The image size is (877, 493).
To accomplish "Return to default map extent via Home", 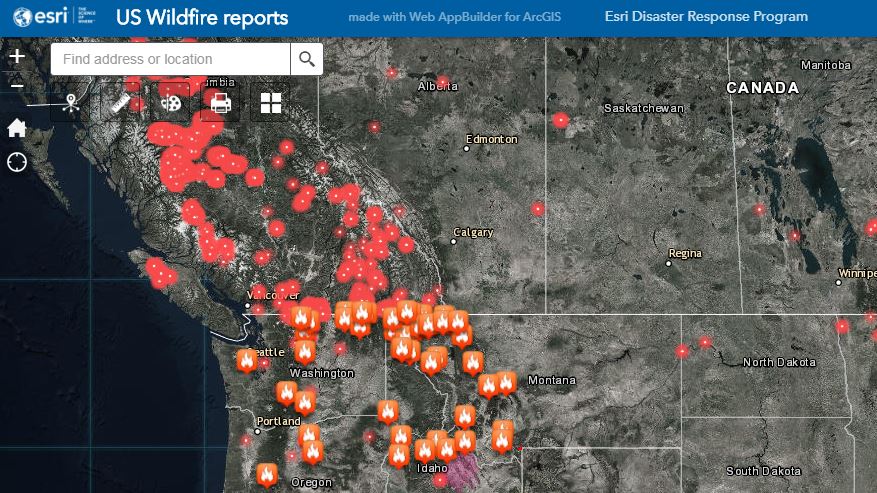I will coord(17,128).
